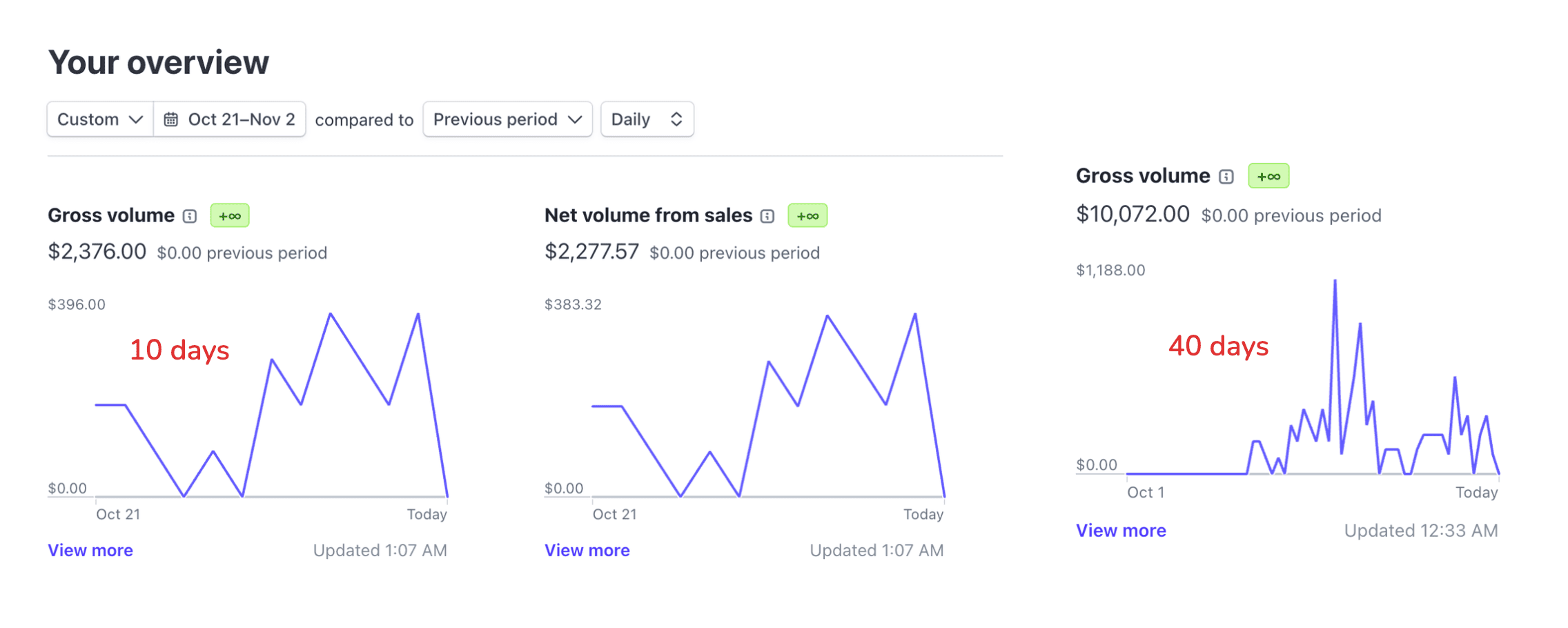Open View more under the $2,376.00 chart
This screenshot has height=628, width=1568.
coord(90,550)
